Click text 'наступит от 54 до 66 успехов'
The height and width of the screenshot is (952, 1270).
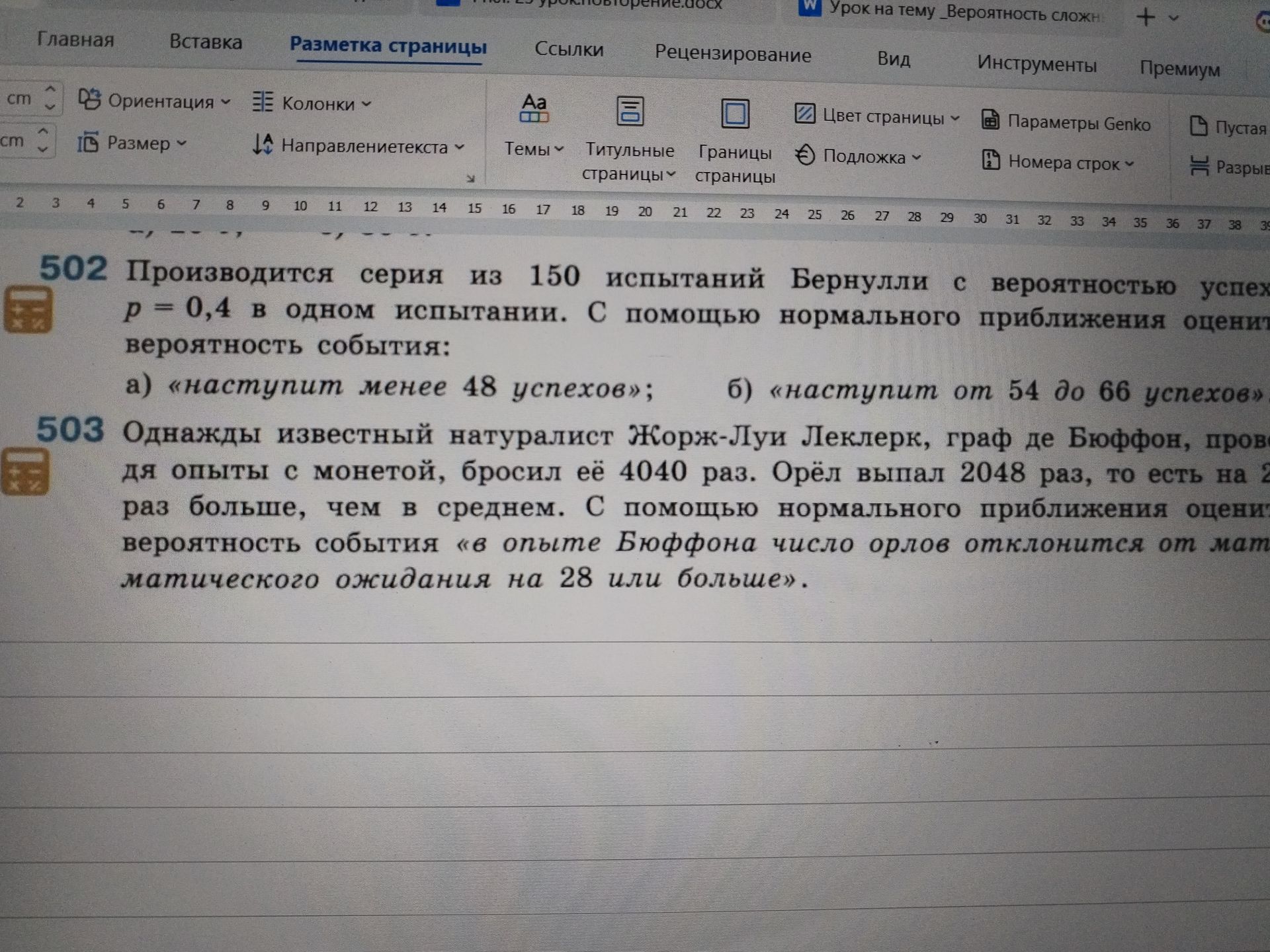[1016, 391]
